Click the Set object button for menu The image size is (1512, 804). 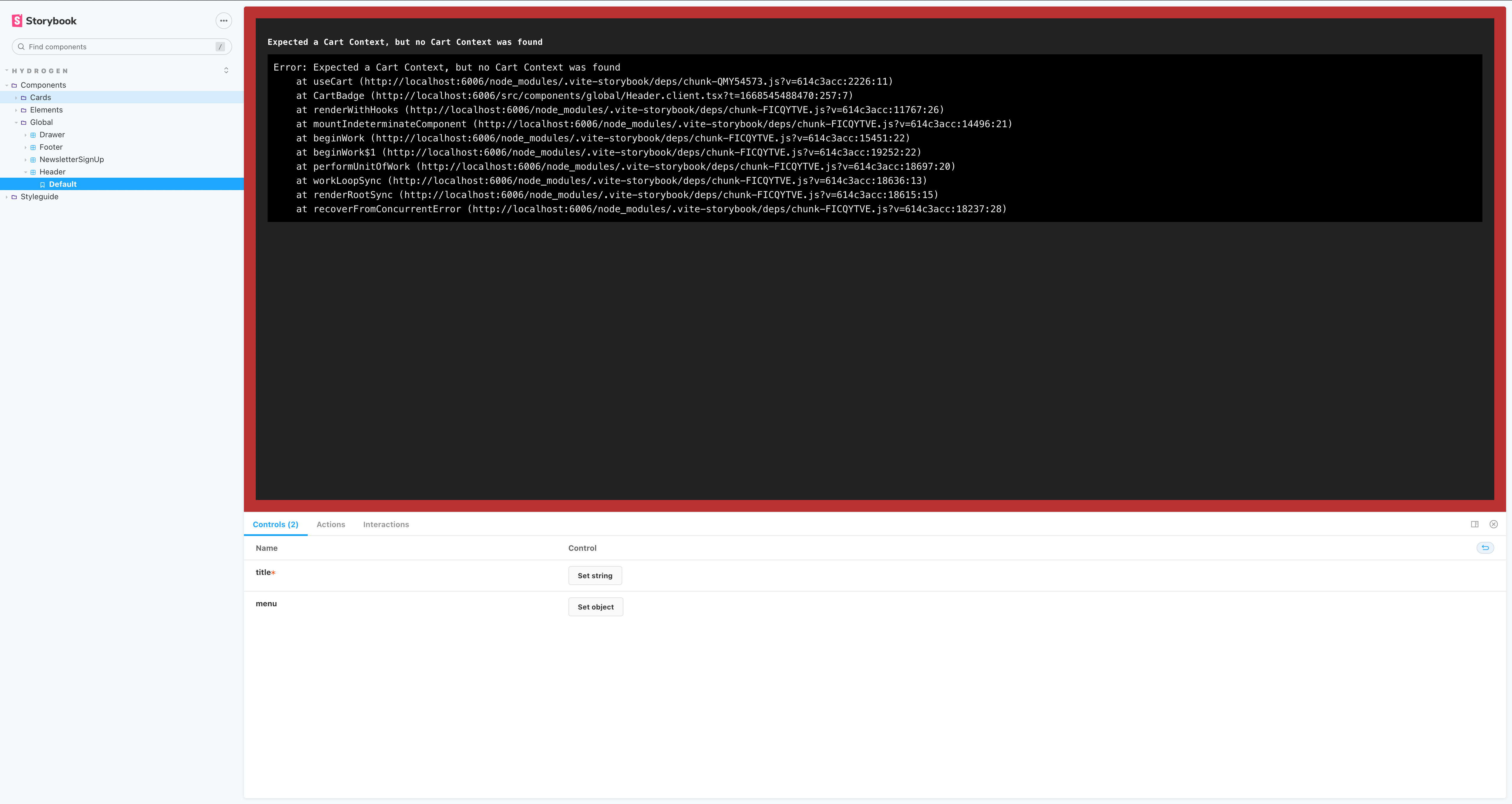tap(595, 606)
